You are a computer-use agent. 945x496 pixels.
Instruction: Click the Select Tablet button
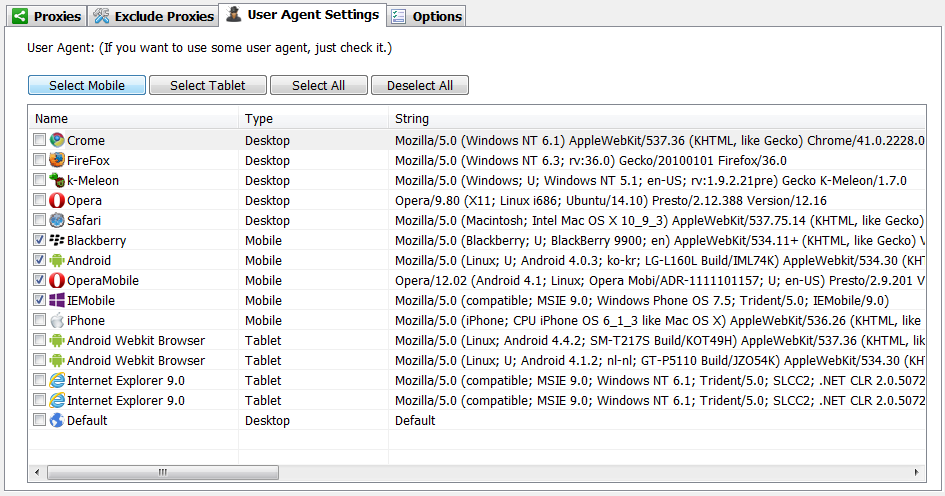tap(207, 85)
